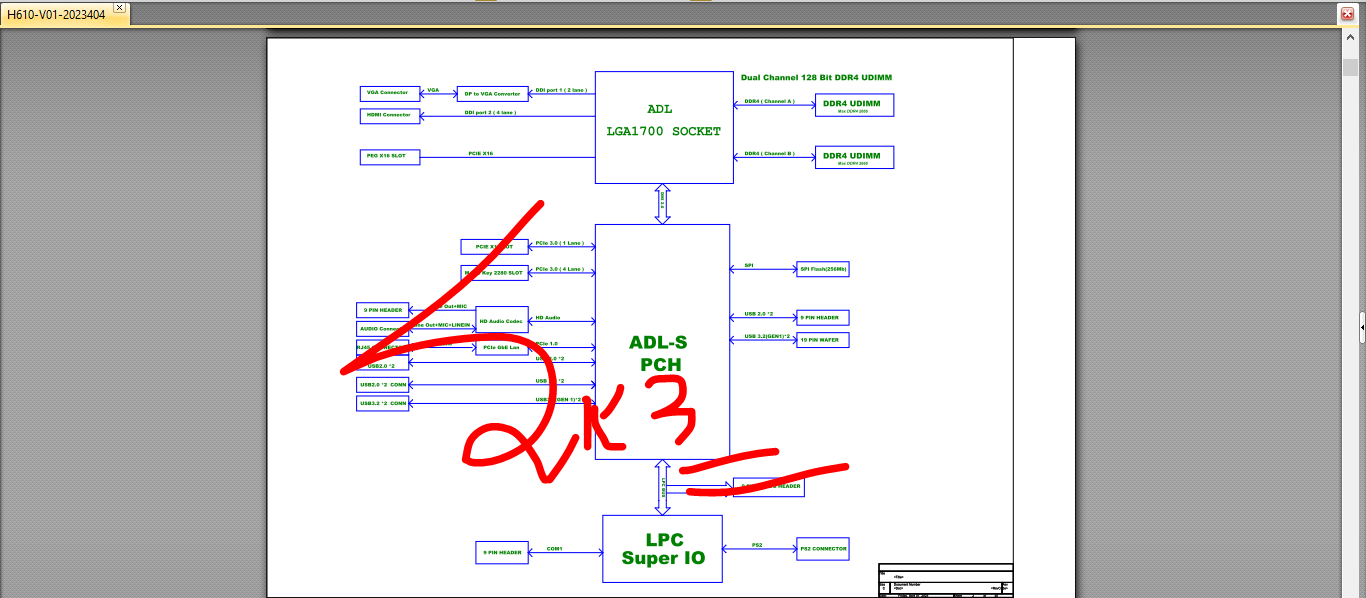Click the 'PCIe 3.0 ( 1 Lane )' label
Viewport: 1366px width, 598px height.
click(560, 243)
